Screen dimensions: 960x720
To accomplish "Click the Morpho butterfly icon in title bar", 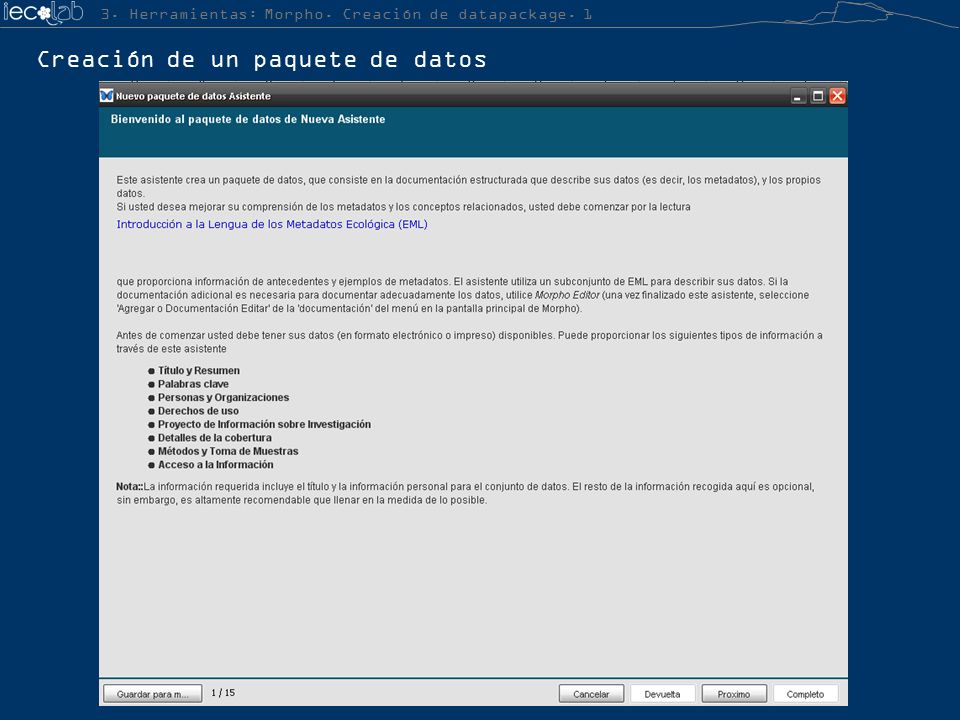I will pos(107,96).
